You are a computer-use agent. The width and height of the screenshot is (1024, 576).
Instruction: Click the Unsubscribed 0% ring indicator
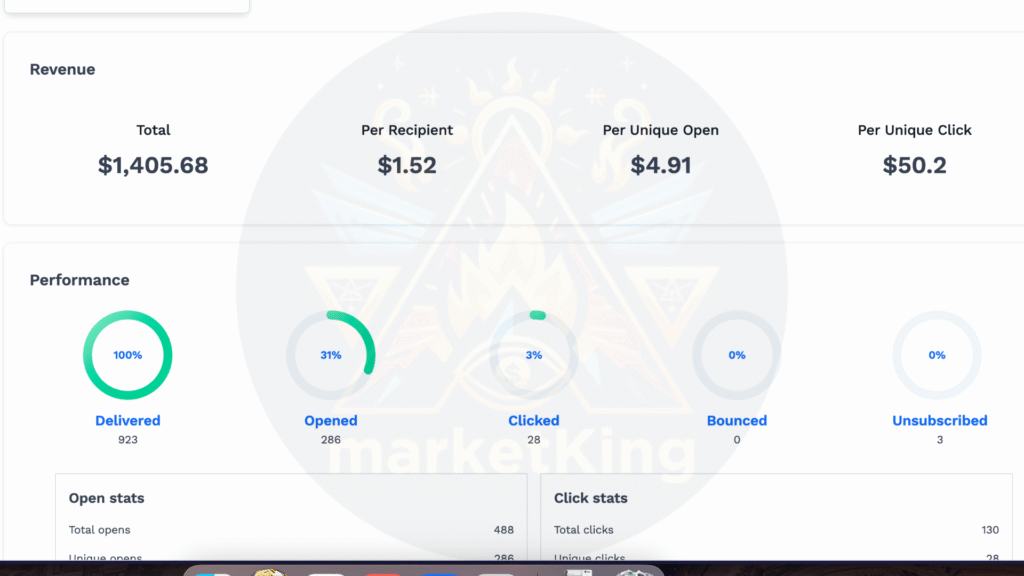point(936,355)
